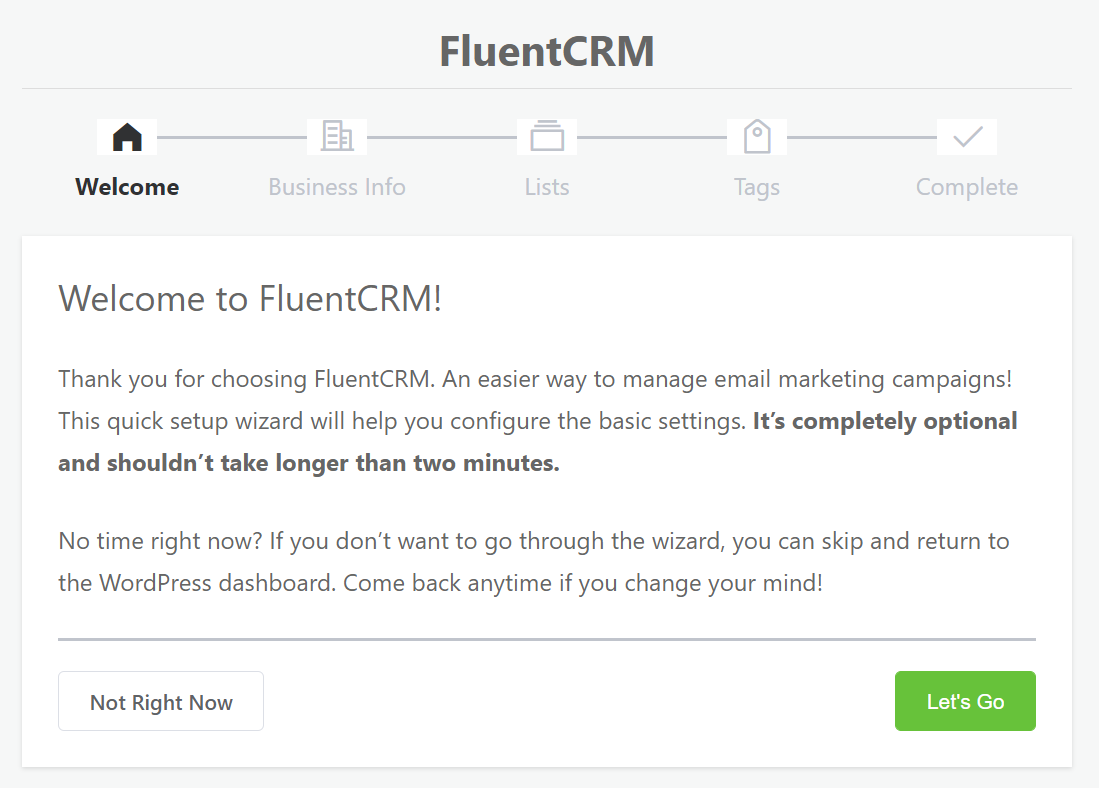Open the Lists archive-box icon
Image resolution: width=1099 pixels, height=788 pixels.
click(546, 136)
